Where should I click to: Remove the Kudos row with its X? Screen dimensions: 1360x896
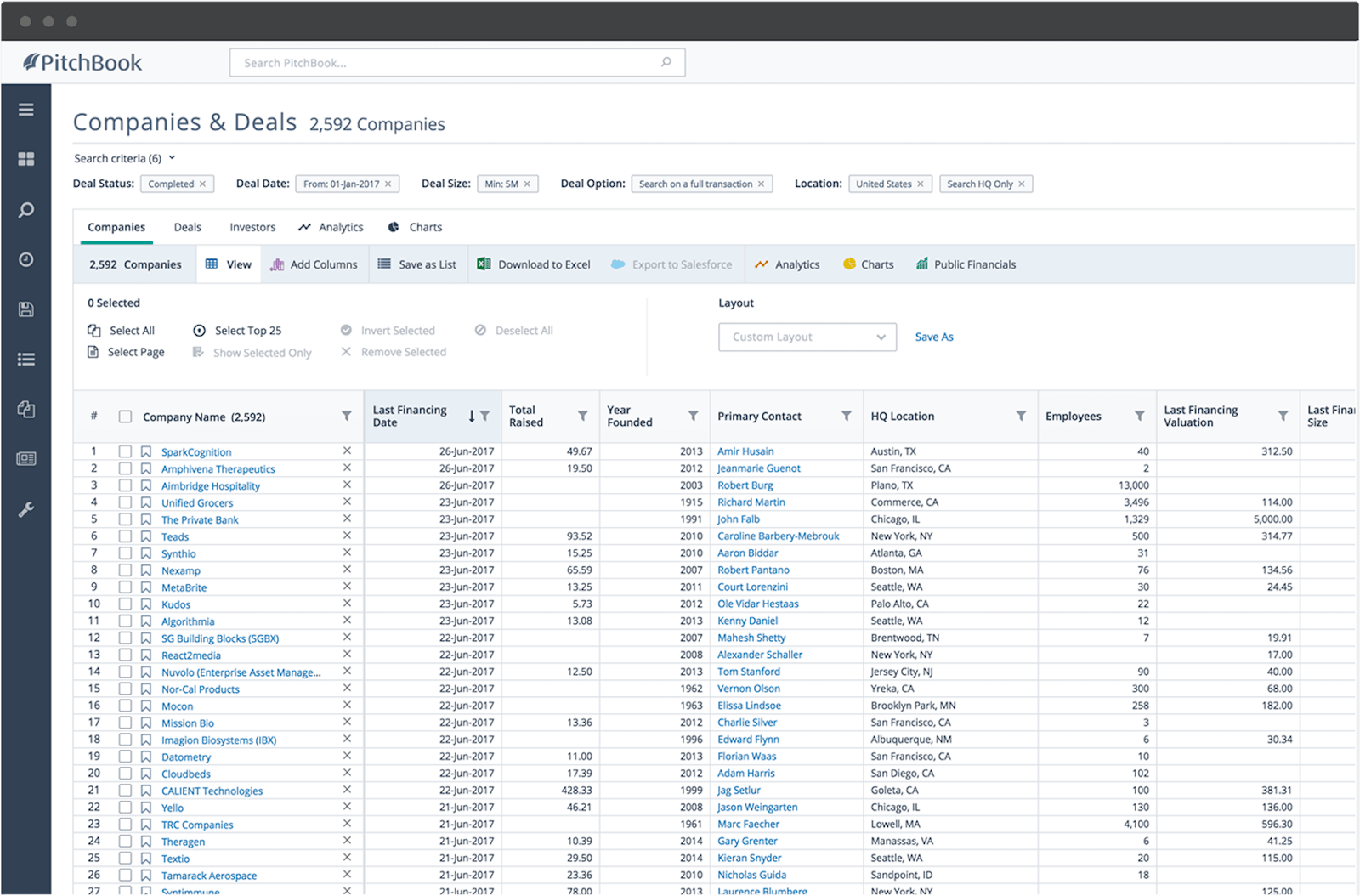click(347, 604)
